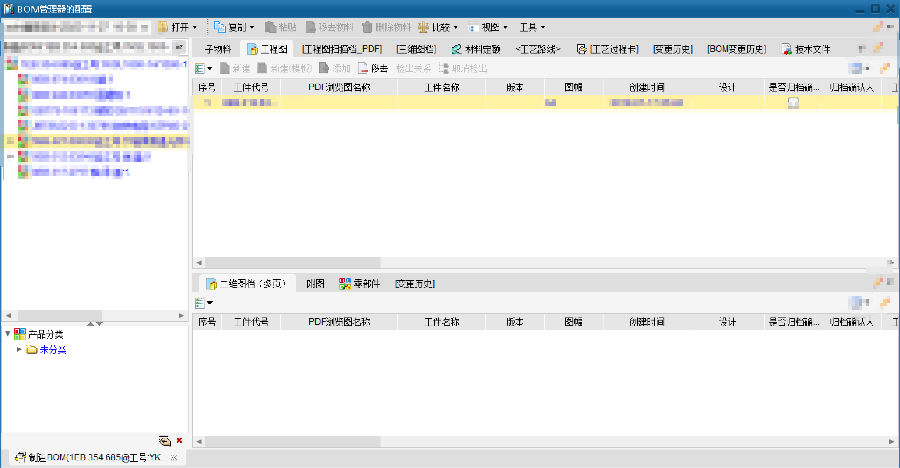This screenshot has width=900, height=468.
Task: Click the 移去物料 toolbar icon
Action: (311, 27)
